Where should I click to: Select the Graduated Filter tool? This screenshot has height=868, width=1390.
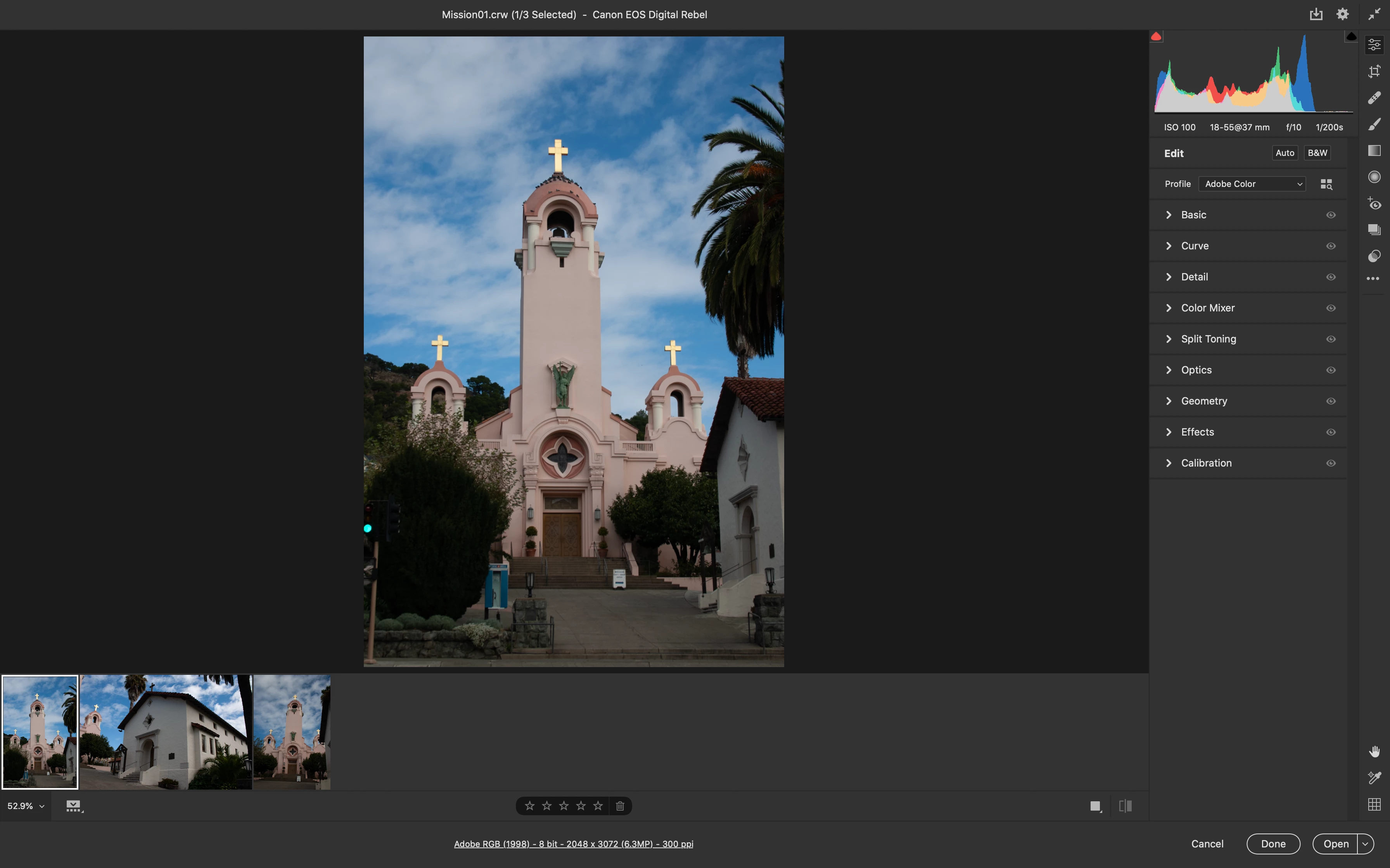[1374, 150]
